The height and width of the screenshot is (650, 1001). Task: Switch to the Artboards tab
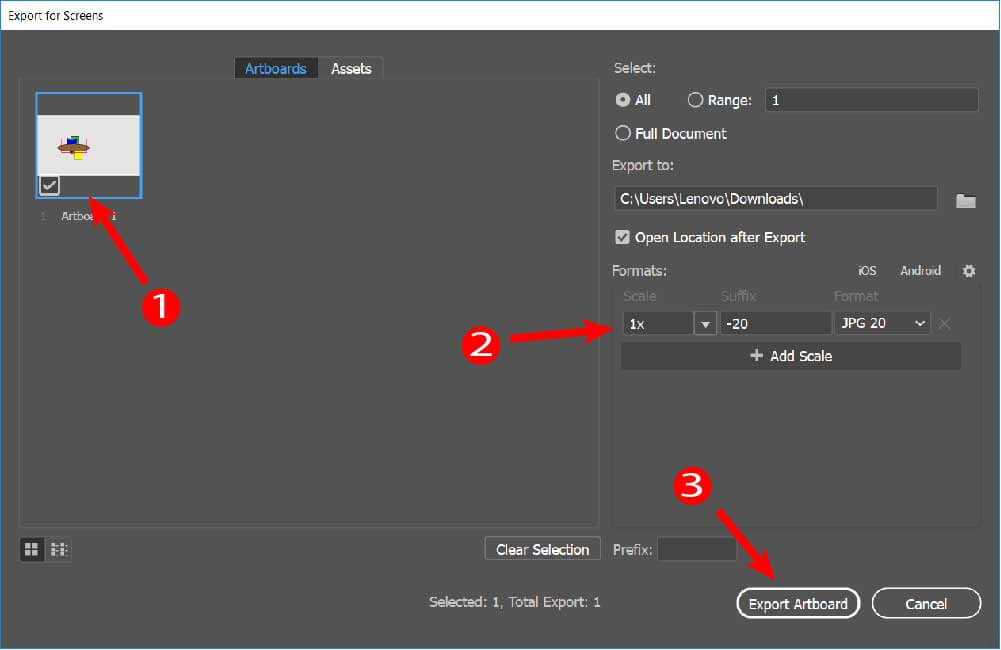275,68
